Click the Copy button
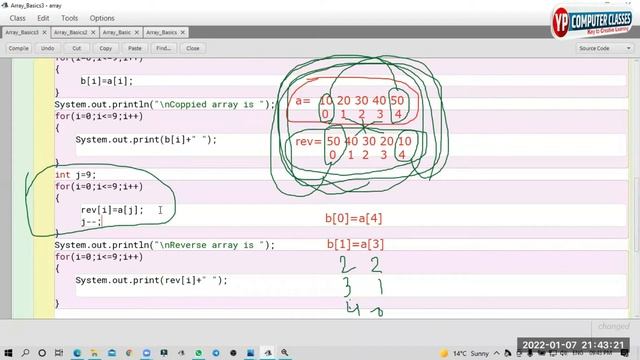 pyautogui.click(x=106, y=48)
